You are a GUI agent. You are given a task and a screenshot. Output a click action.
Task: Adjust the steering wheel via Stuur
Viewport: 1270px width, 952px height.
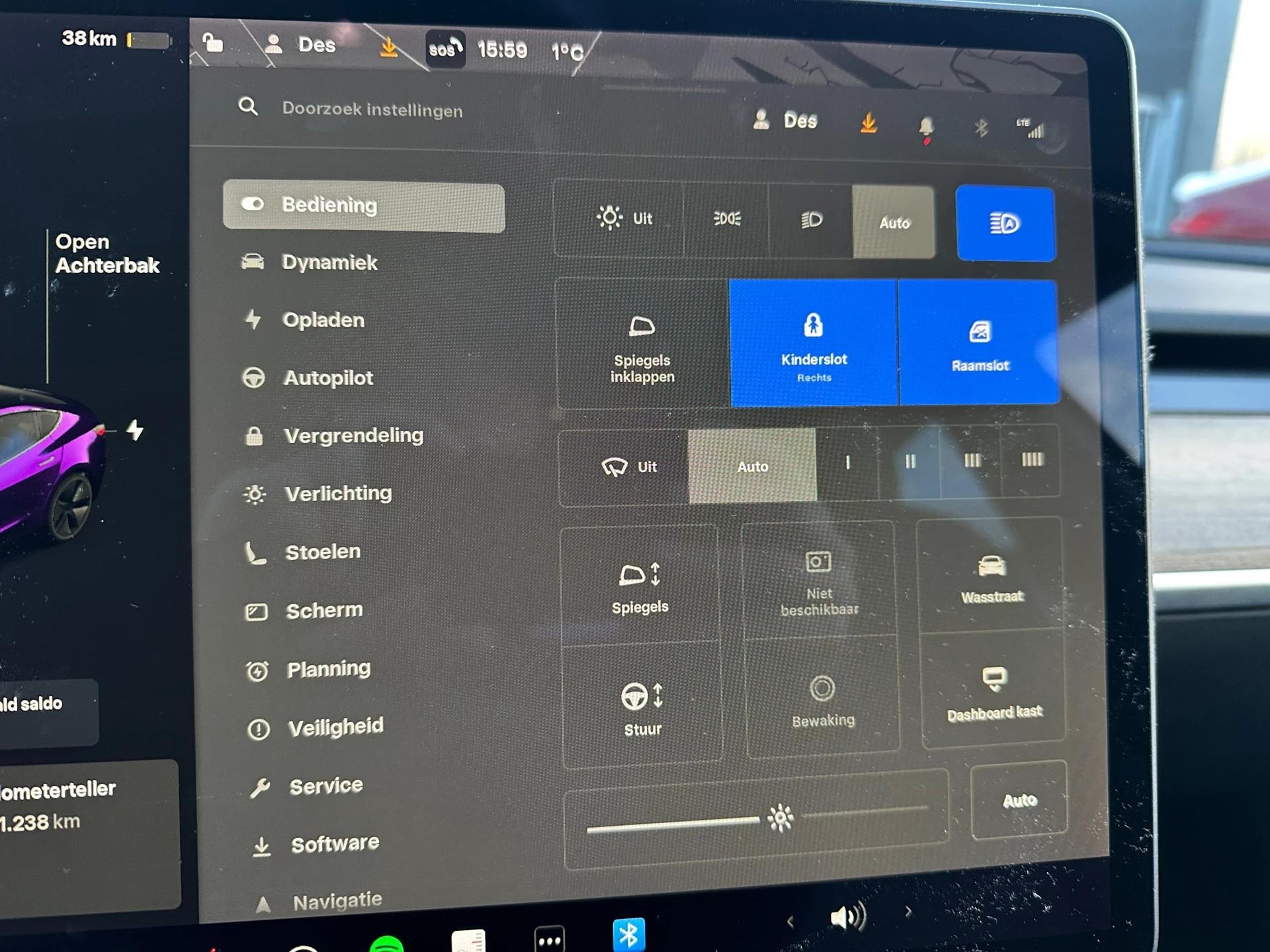pyautogui.click(x=642, y=707)
